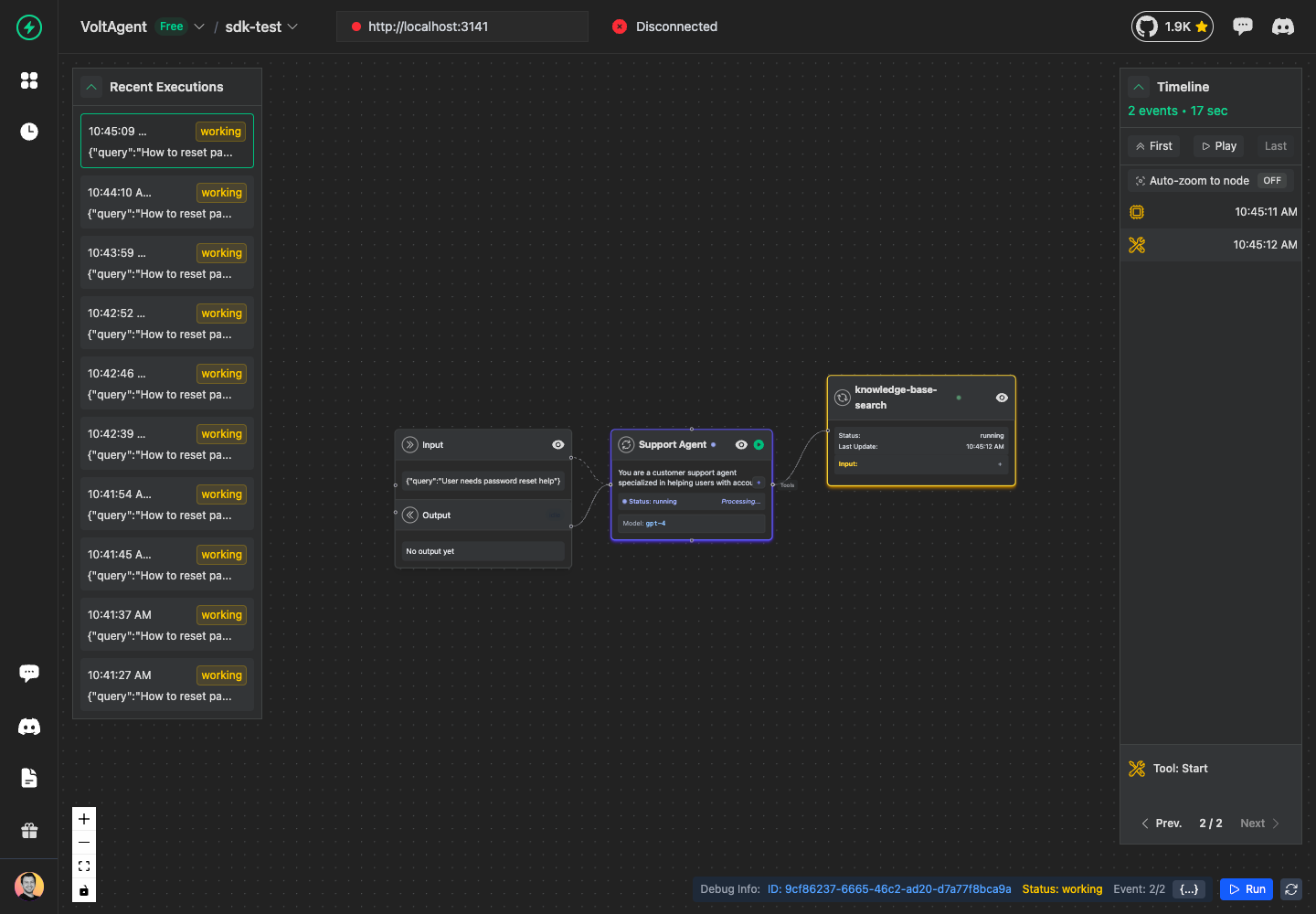Open the VoltAgent Free plan dropdown

click(x=199, y=27)
